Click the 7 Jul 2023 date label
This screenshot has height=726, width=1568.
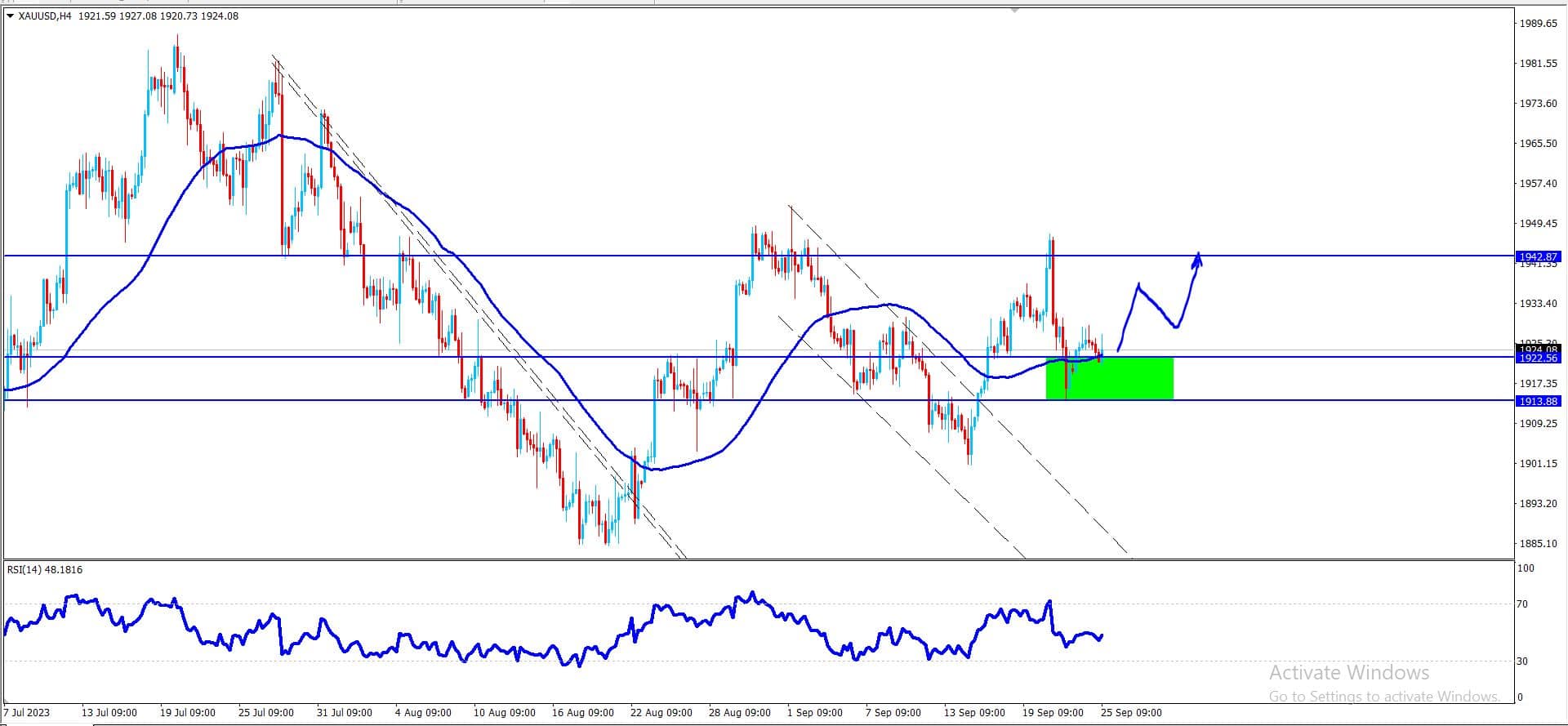(28, 713)
